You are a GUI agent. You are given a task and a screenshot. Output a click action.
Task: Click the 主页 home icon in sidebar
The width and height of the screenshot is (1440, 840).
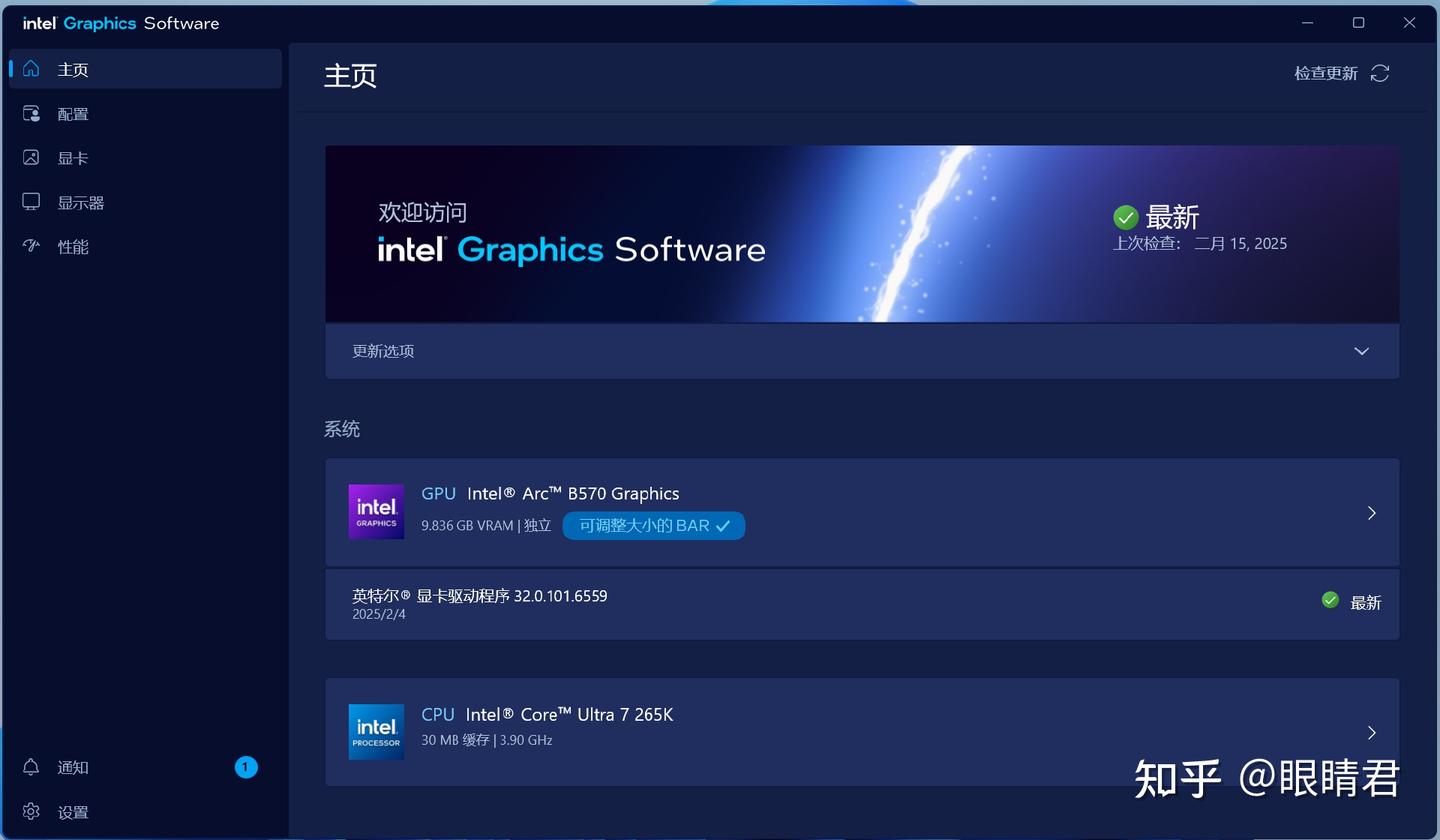pyautogui.click(x=33, y=69)
